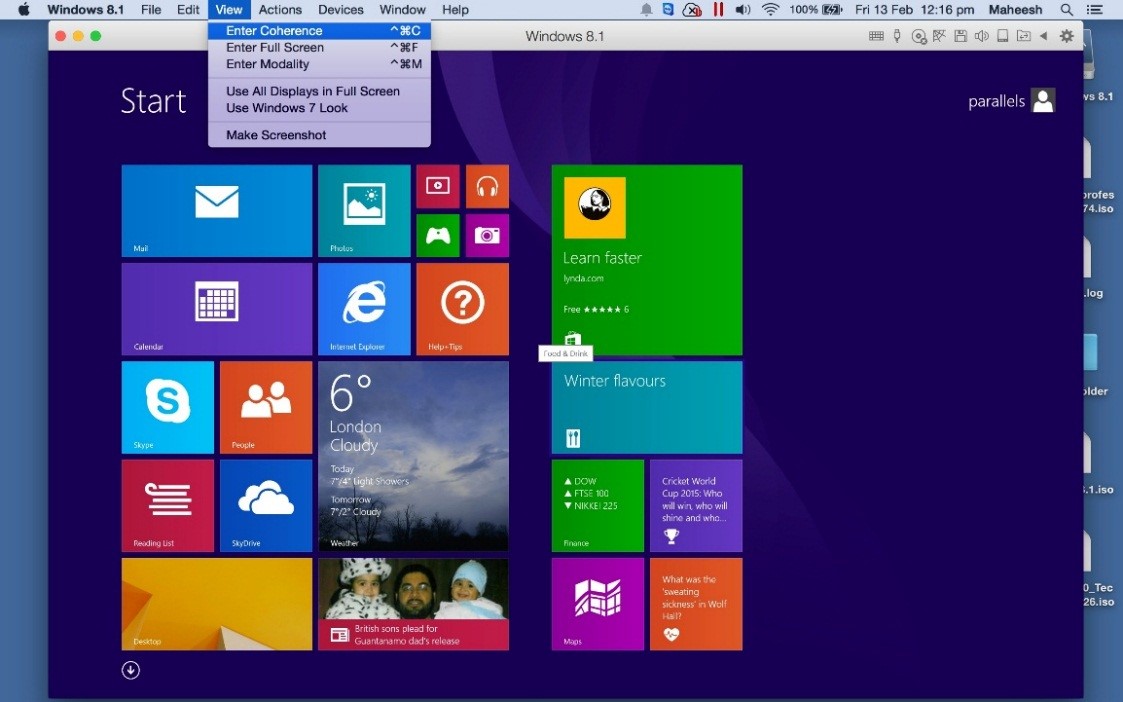This screenshot has height=702, width=1123.
Task: Open the Finance tile
Action: pyautogui.click(x=597, y=505)
